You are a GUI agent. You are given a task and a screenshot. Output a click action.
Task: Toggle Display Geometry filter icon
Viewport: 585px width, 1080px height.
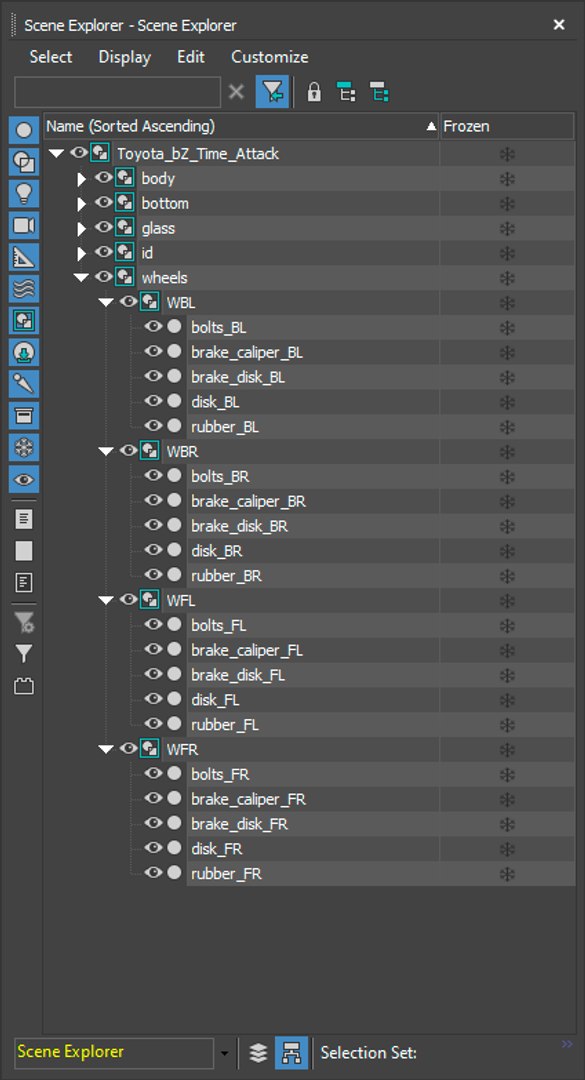24,130
